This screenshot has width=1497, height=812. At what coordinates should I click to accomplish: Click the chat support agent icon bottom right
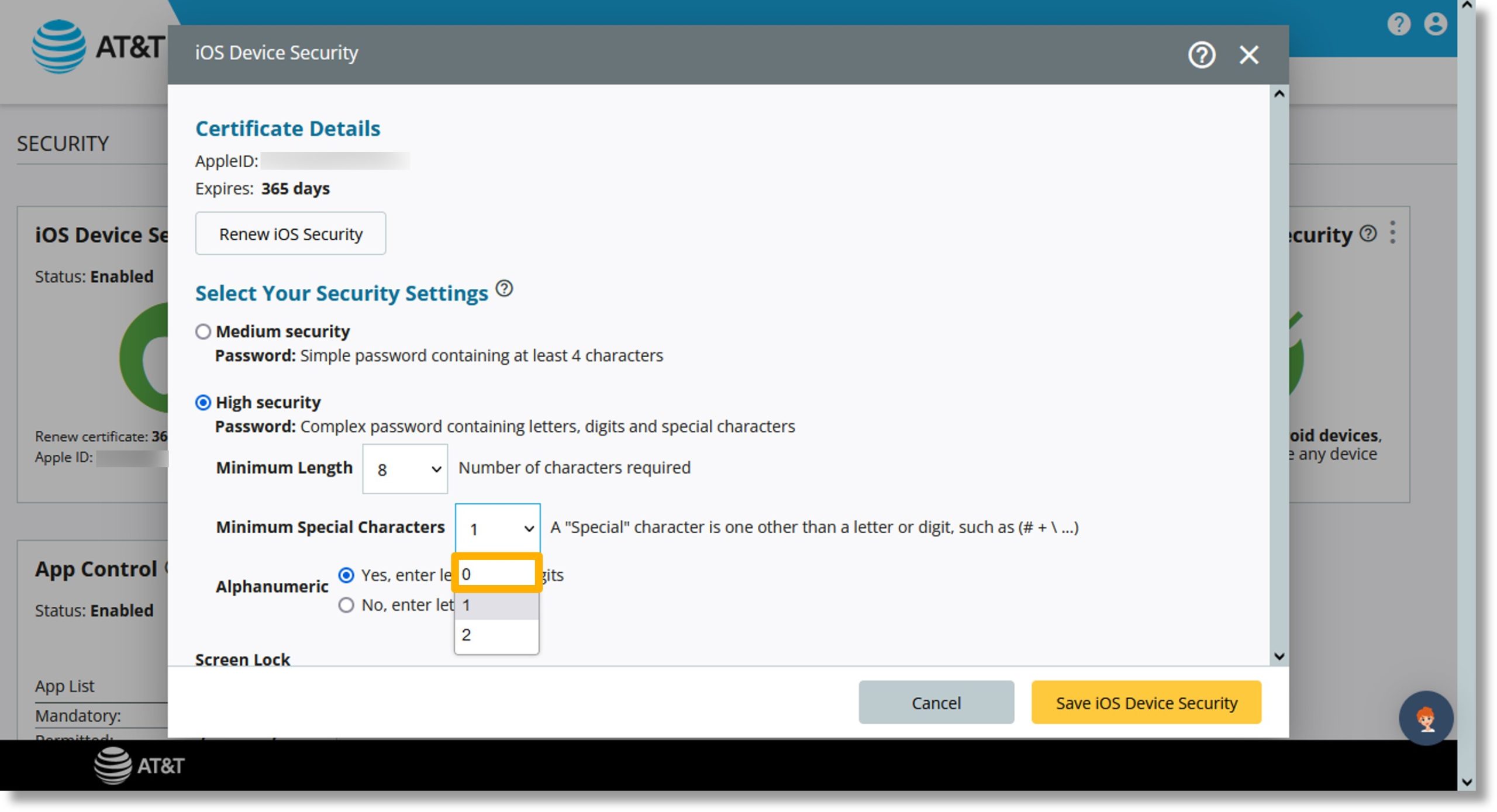[1421, 717]
